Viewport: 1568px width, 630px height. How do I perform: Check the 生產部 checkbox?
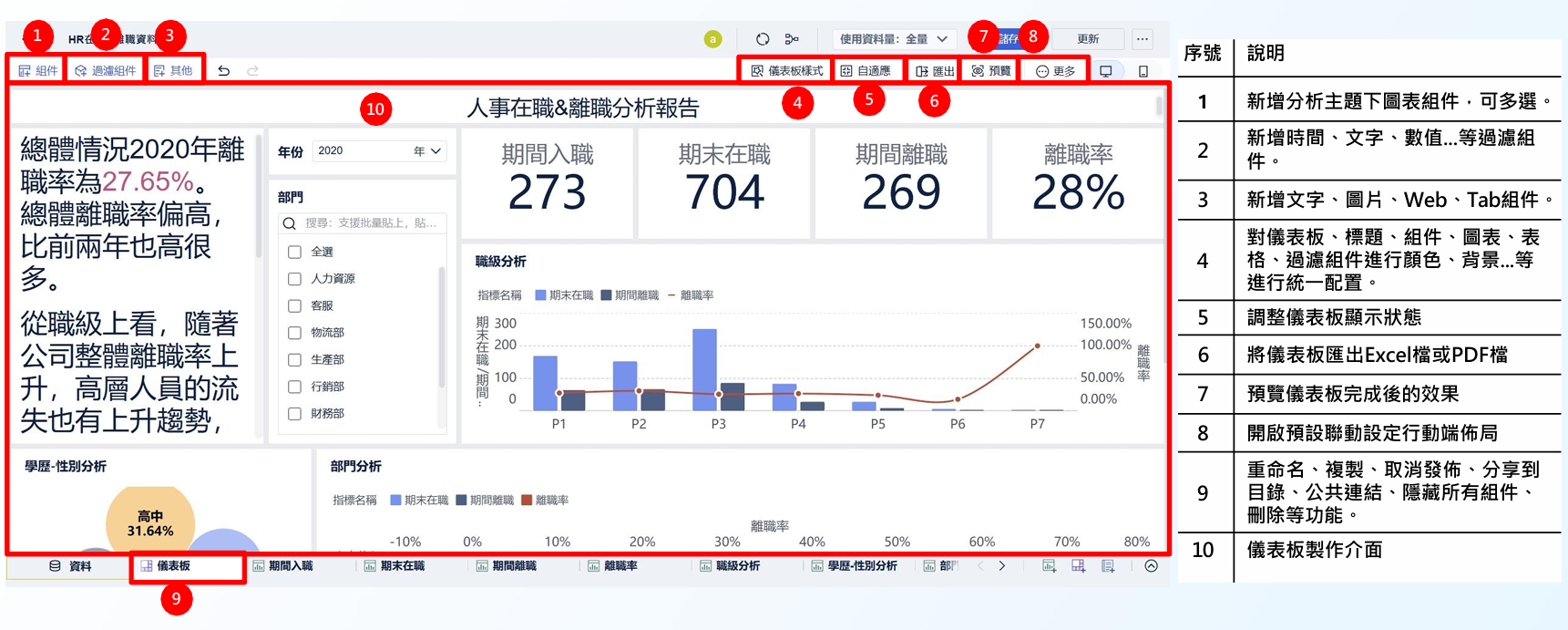[x=294, y=359]
